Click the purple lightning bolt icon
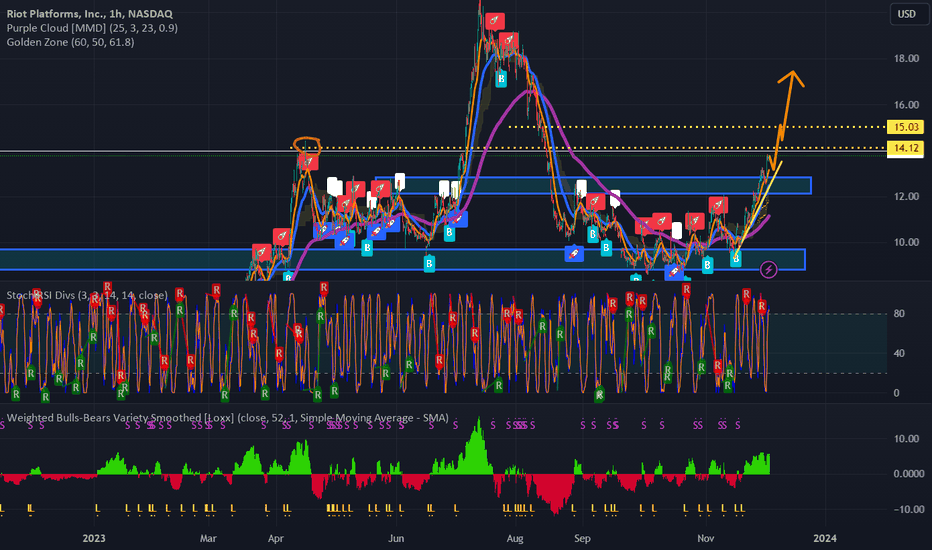 tap(769, 270)
